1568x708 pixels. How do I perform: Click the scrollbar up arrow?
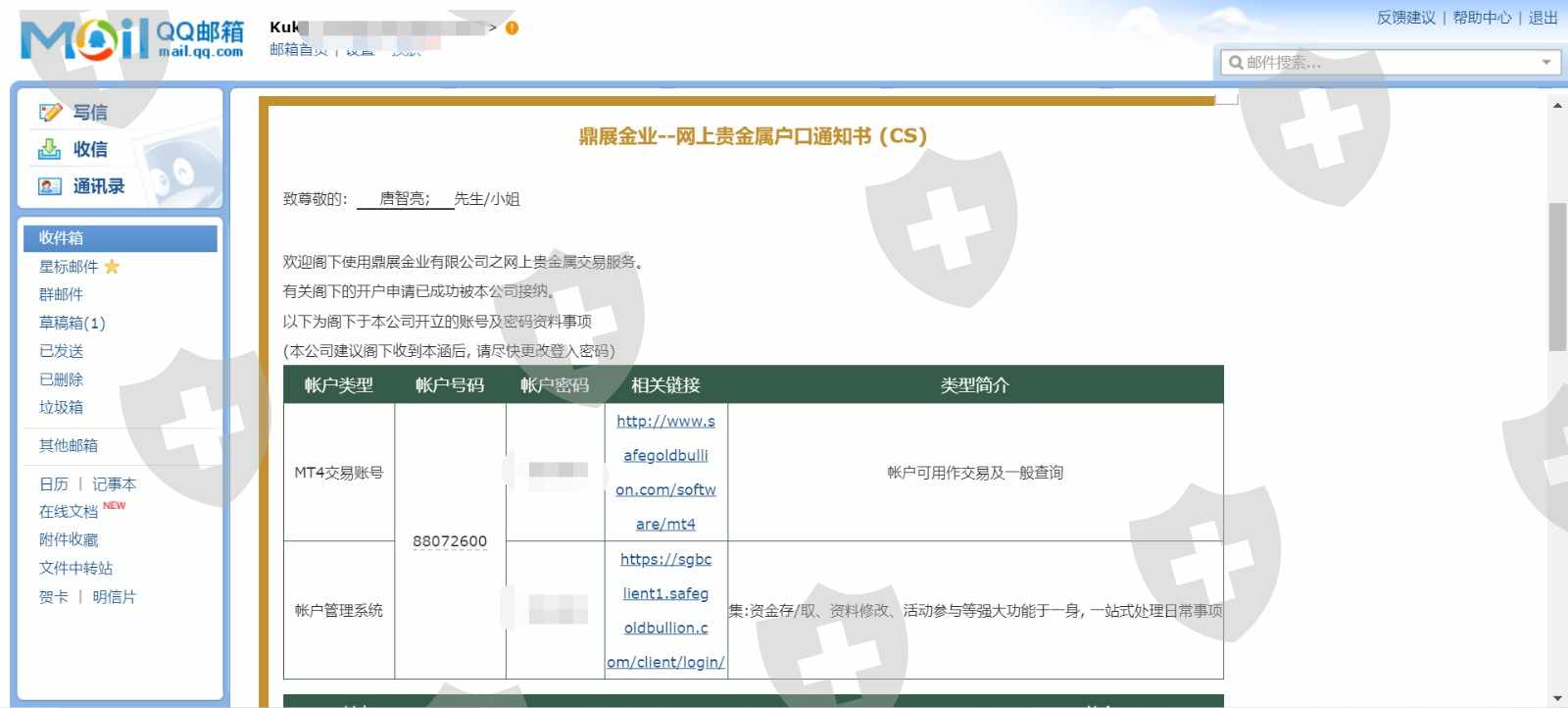pos(1557,105)
